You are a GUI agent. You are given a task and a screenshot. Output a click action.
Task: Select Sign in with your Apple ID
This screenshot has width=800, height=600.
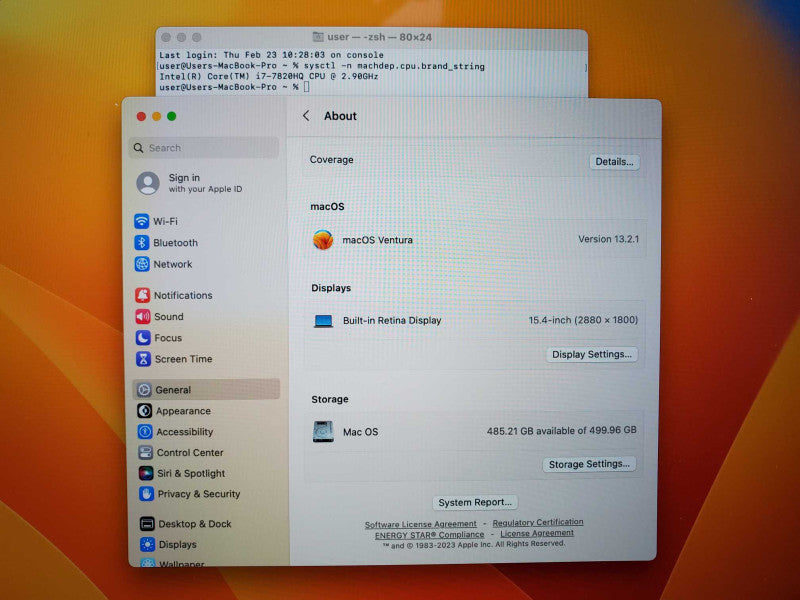[x=205, y=183]
